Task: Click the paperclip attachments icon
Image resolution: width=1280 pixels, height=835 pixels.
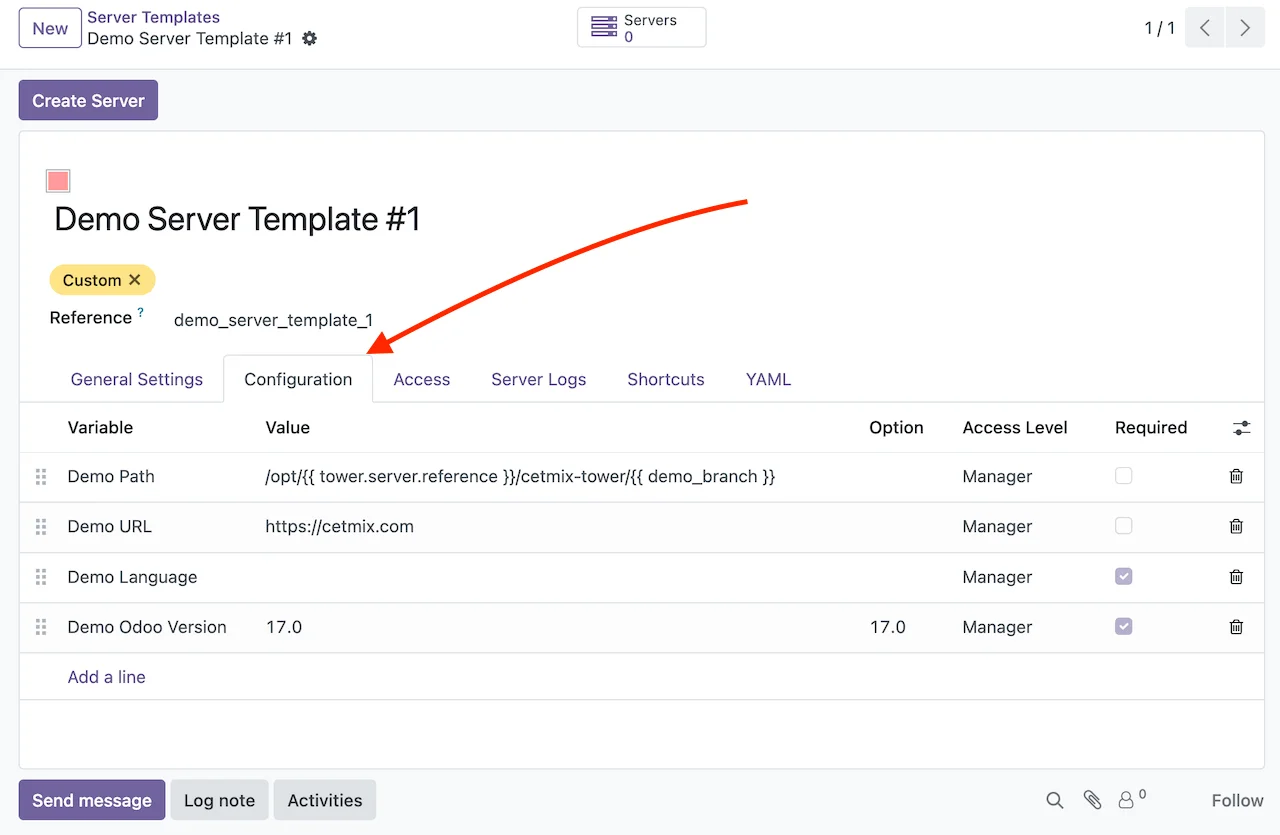Action: [1092, 800]
